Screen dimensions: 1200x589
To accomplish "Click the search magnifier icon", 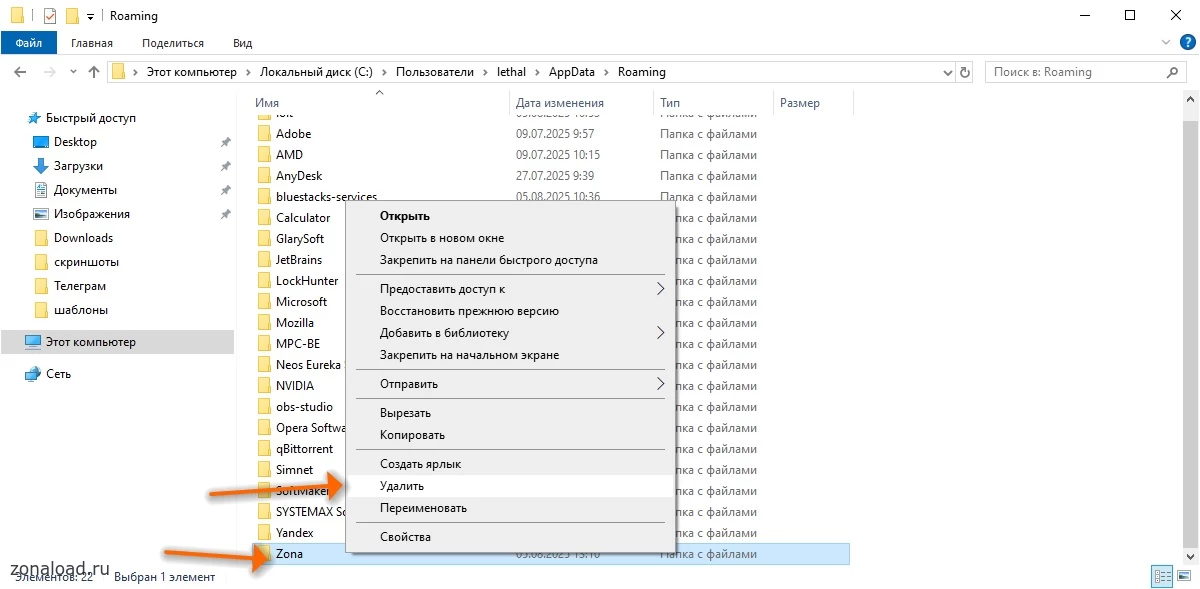I will (x=1174, y=72).
